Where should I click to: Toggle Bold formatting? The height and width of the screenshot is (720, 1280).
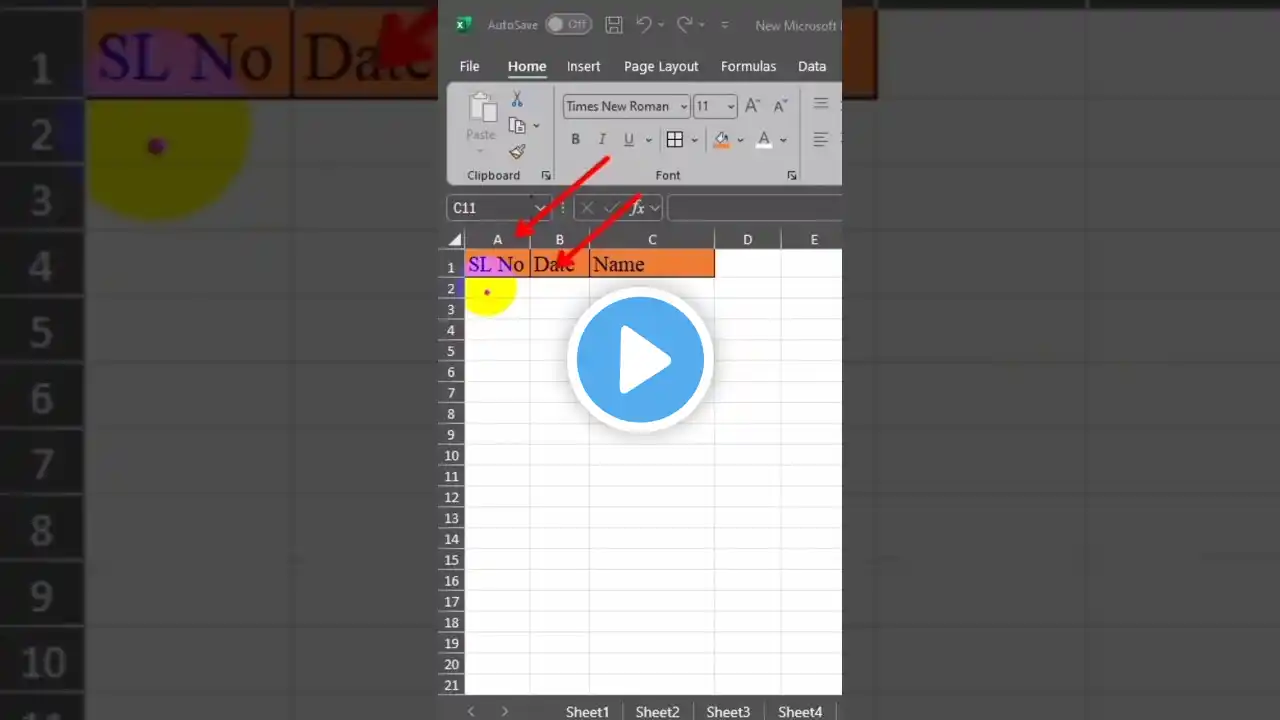[x=575, y=140]
